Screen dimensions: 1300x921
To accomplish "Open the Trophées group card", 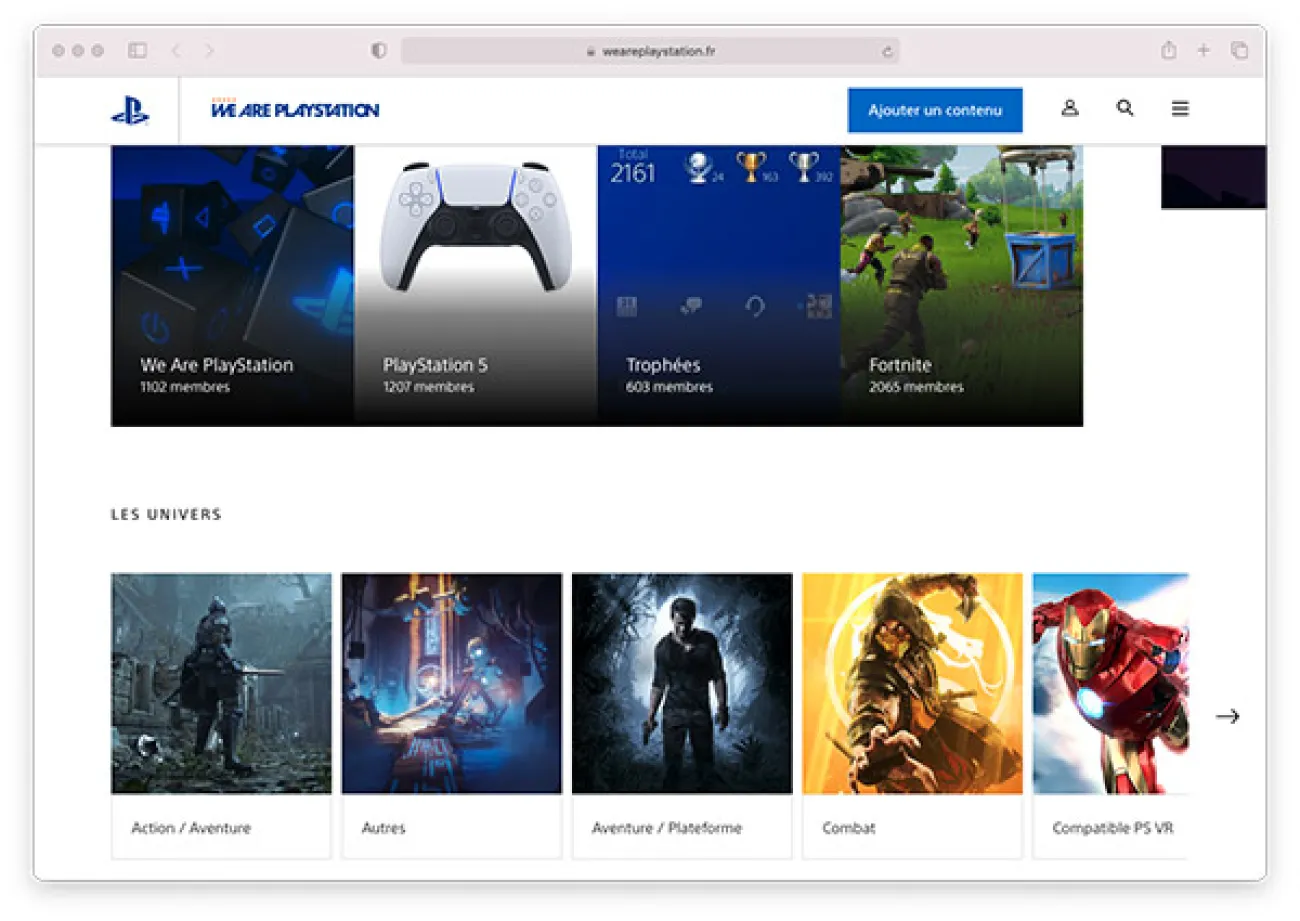I will pos(719,286).
